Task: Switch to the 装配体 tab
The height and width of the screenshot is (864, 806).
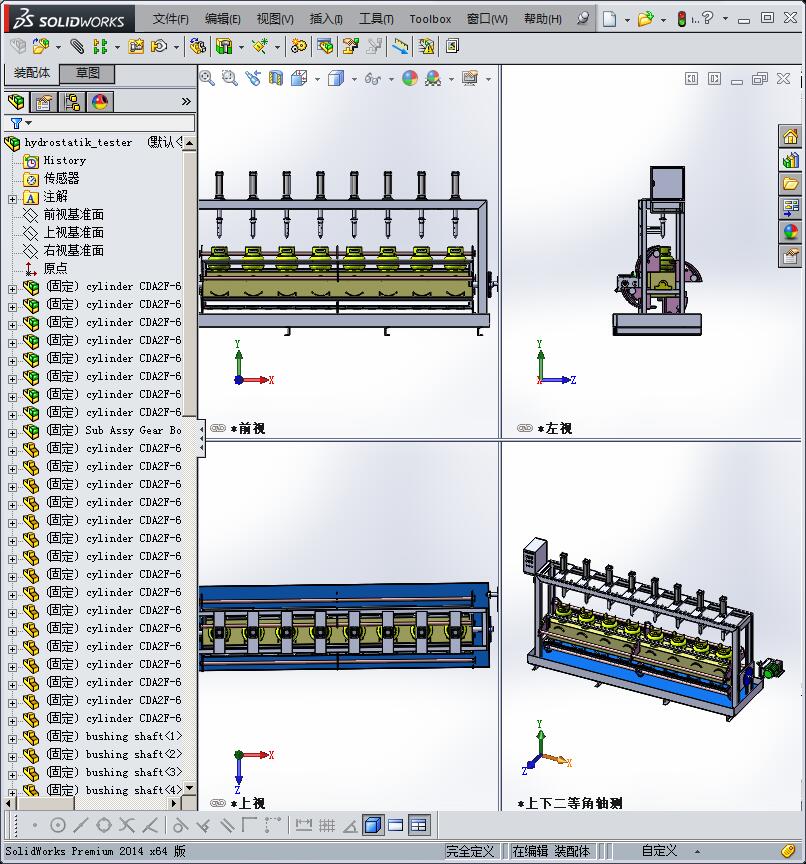Action: tap(31, 73)
